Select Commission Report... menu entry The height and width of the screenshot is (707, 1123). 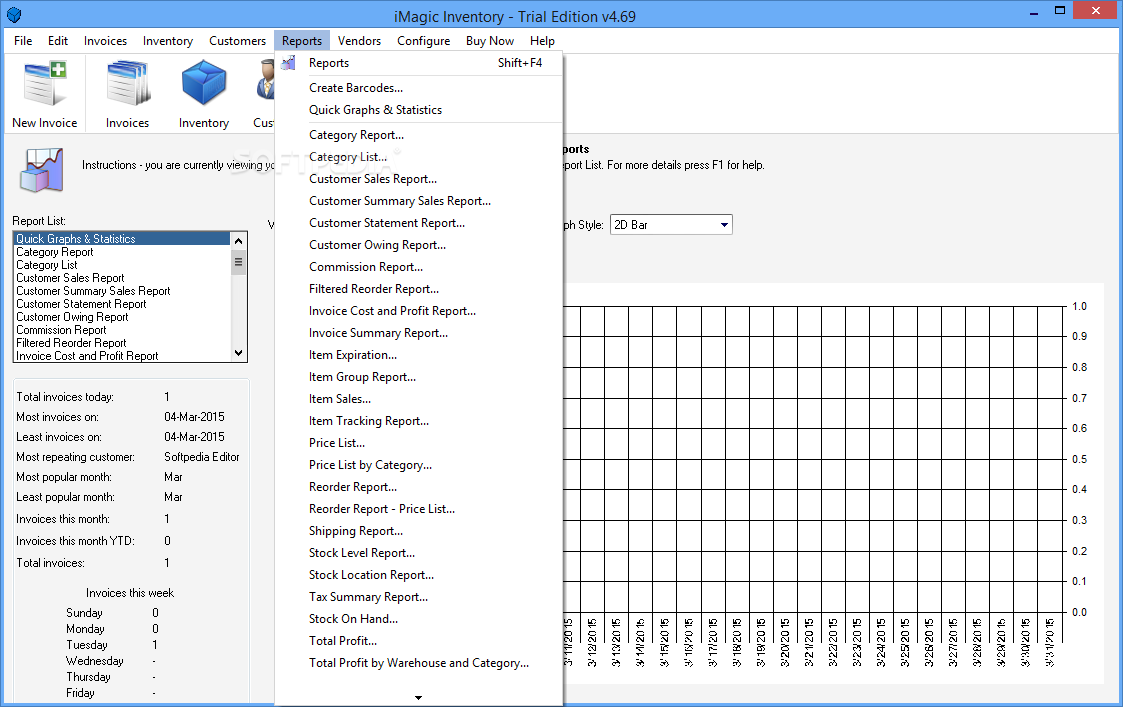tap(419, 267)
